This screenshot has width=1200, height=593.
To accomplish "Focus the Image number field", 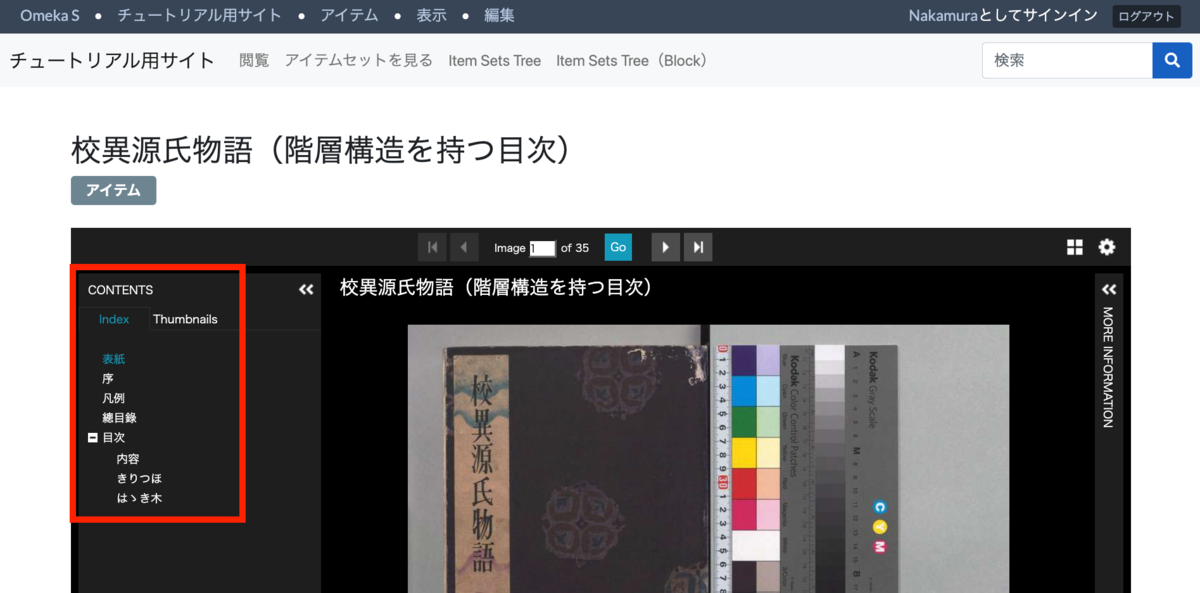I will pos(542,248).
